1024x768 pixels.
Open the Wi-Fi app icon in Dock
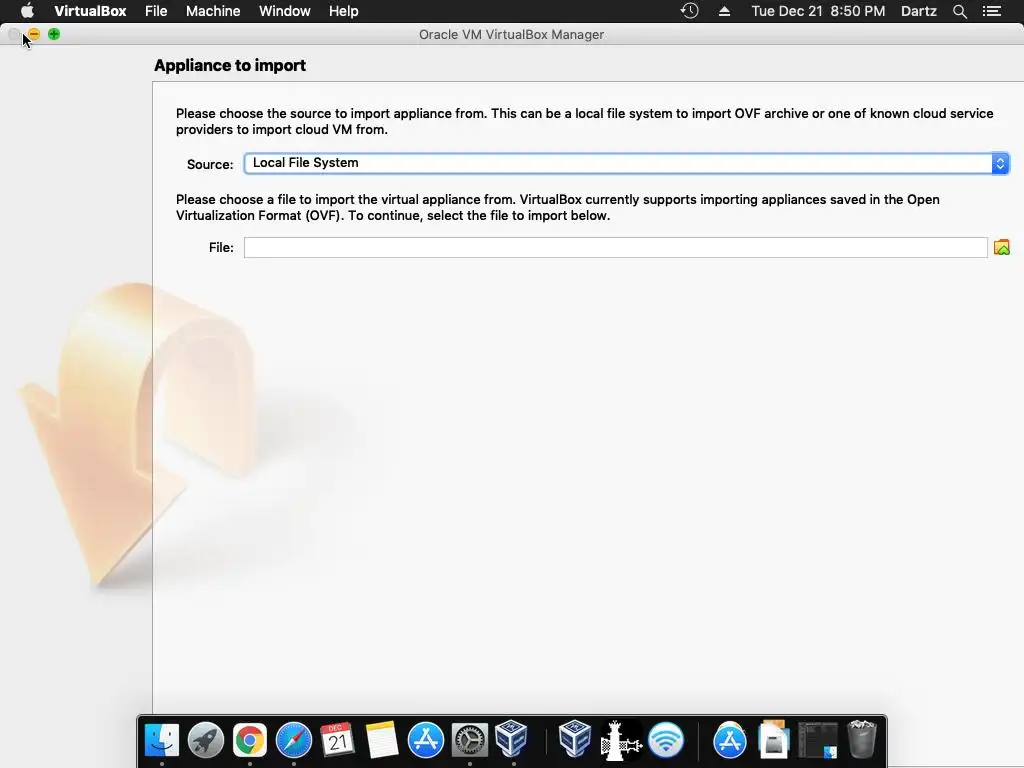(x=665, y=740)
